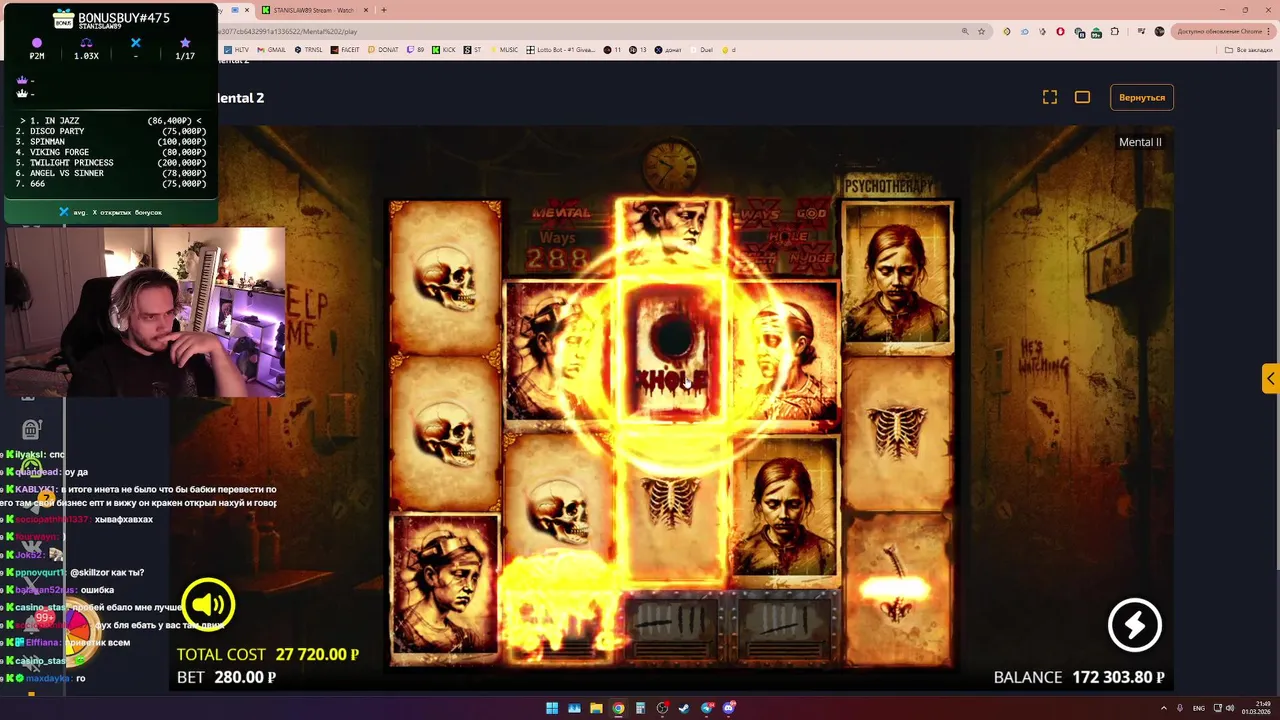The width and height of the screenshot is (1280, 720).
Task: Click the Mental II game label
Action: (x=1140, y=142)
